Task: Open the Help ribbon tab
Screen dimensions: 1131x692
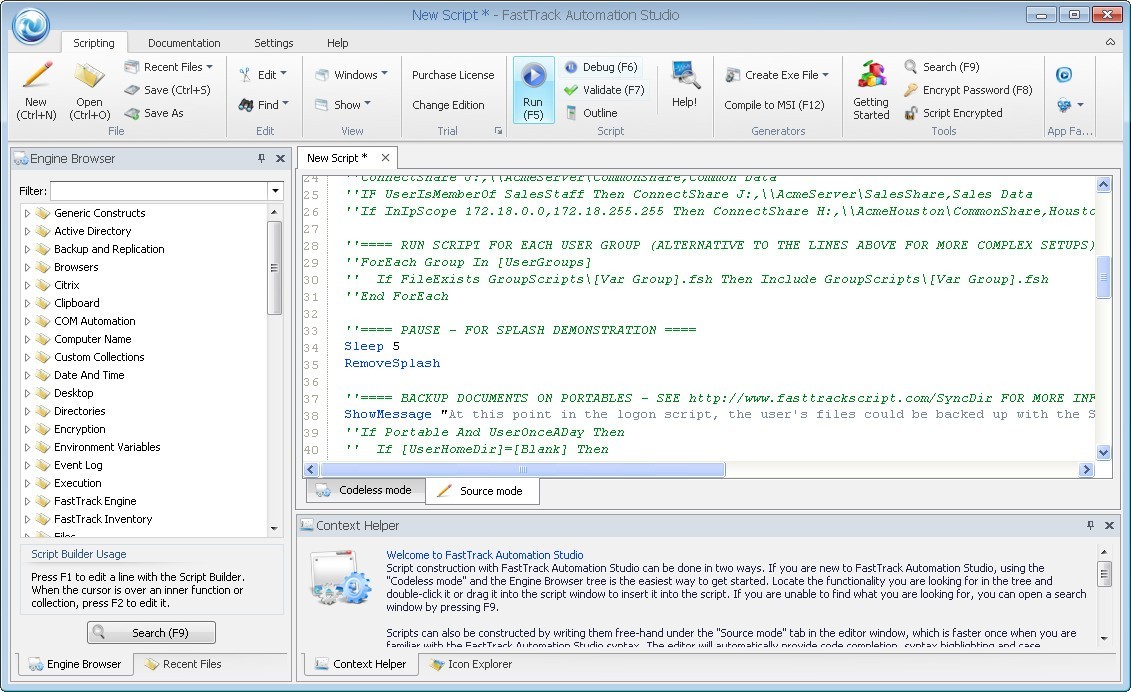Action: point(338,43)
